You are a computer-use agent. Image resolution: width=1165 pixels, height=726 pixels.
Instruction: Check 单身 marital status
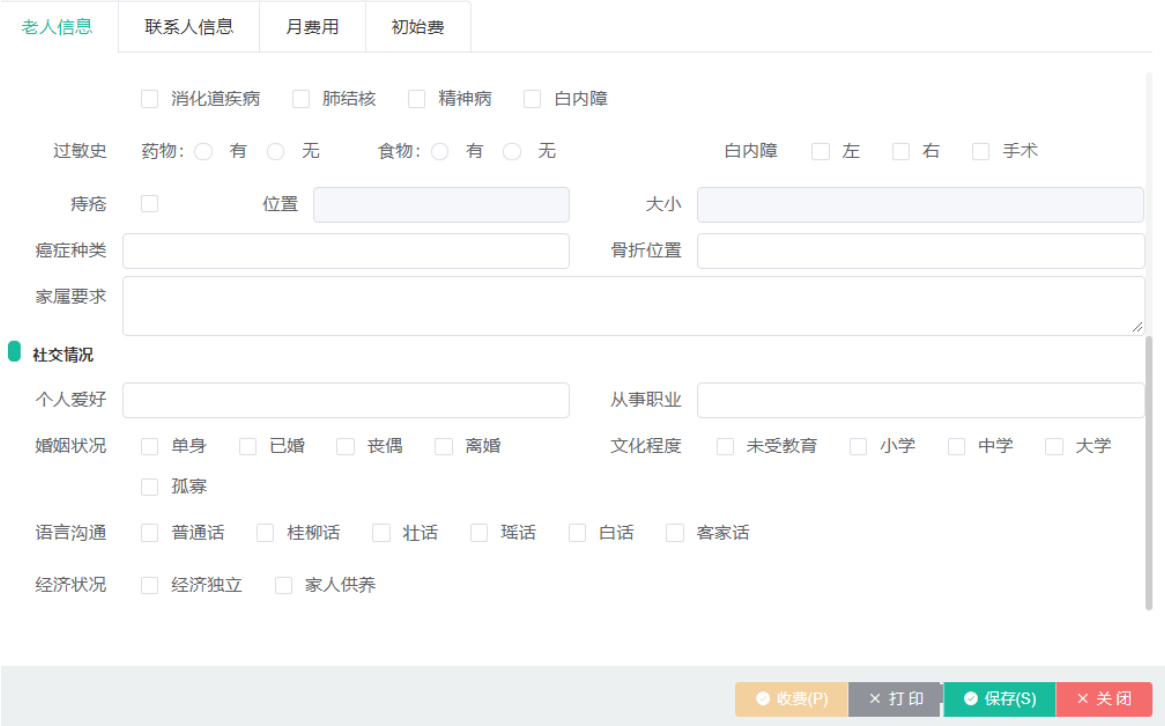[149, 447]
